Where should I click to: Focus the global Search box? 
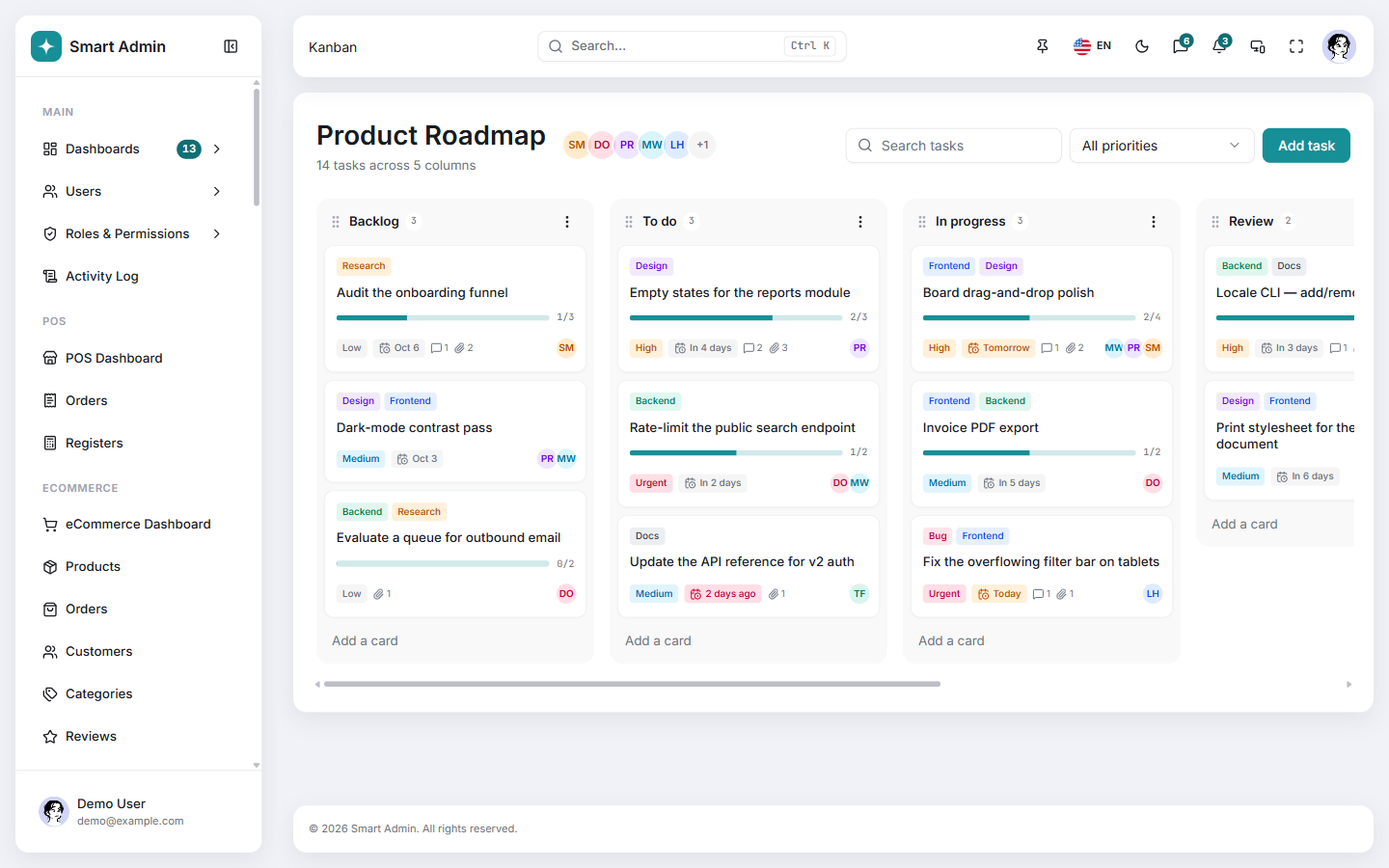(692, 46)
